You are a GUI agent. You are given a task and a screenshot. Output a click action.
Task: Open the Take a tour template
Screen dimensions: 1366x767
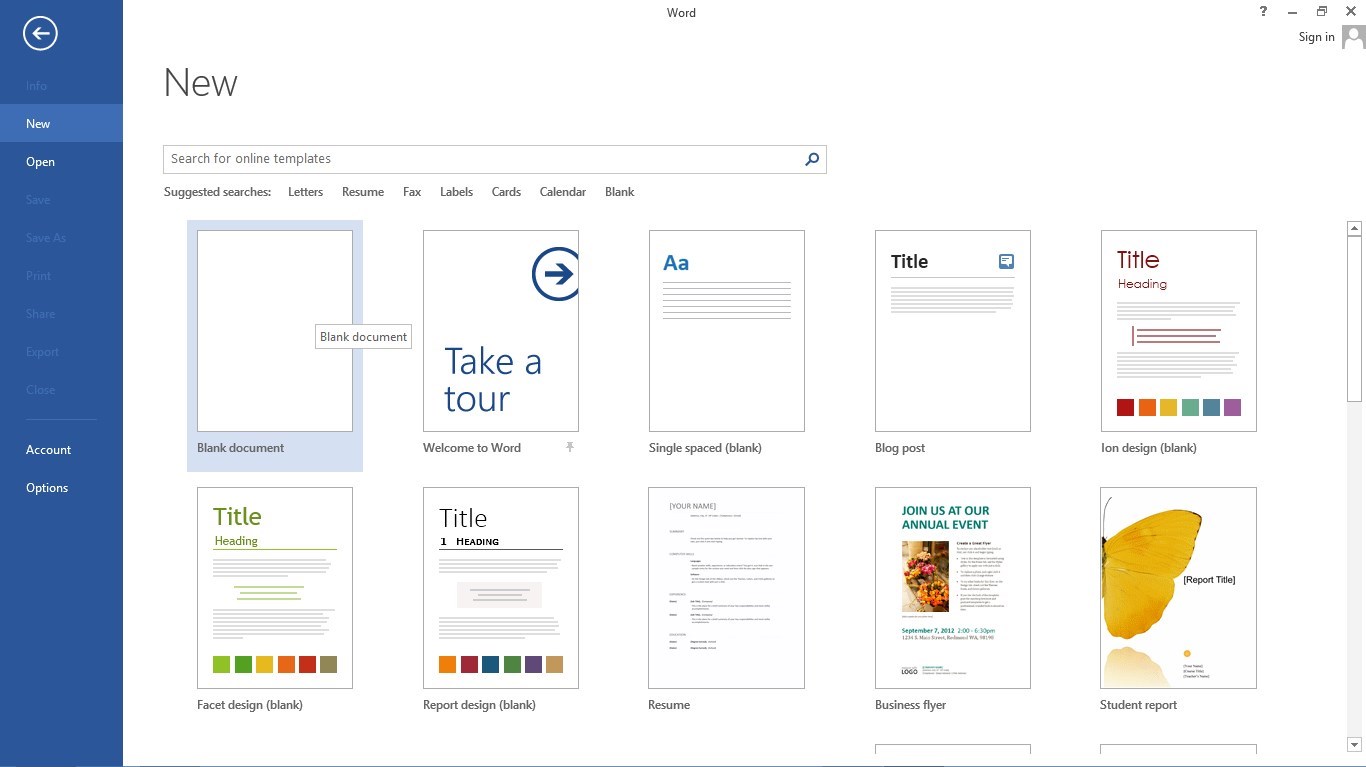click(x=501, y=331)
